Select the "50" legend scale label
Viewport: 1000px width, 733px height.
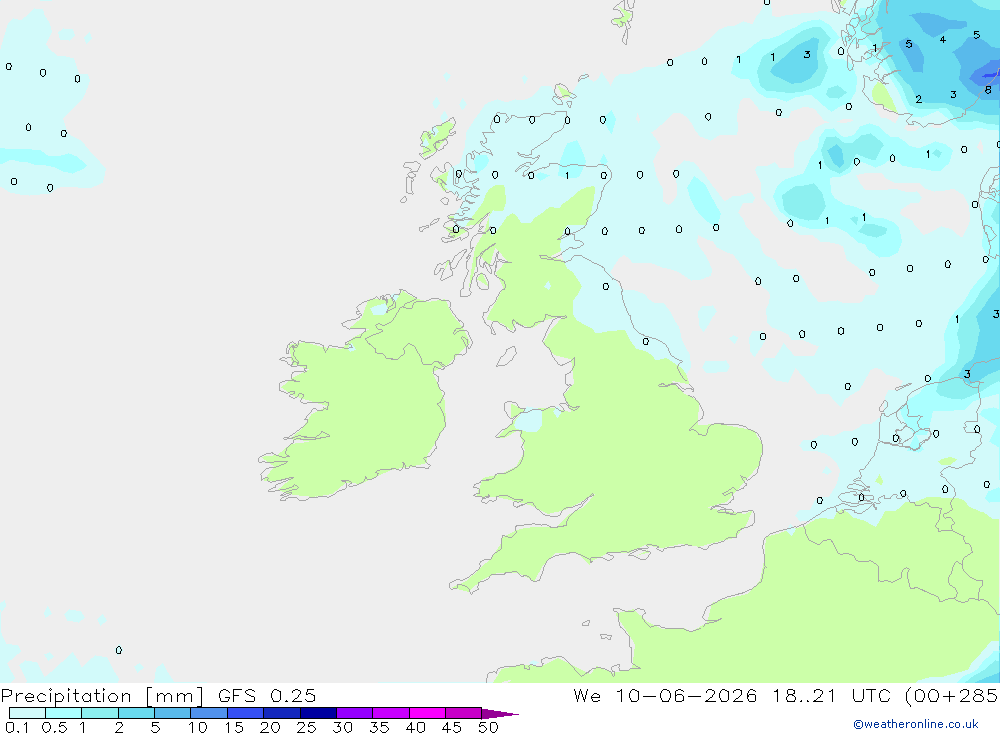click(488, 727)
